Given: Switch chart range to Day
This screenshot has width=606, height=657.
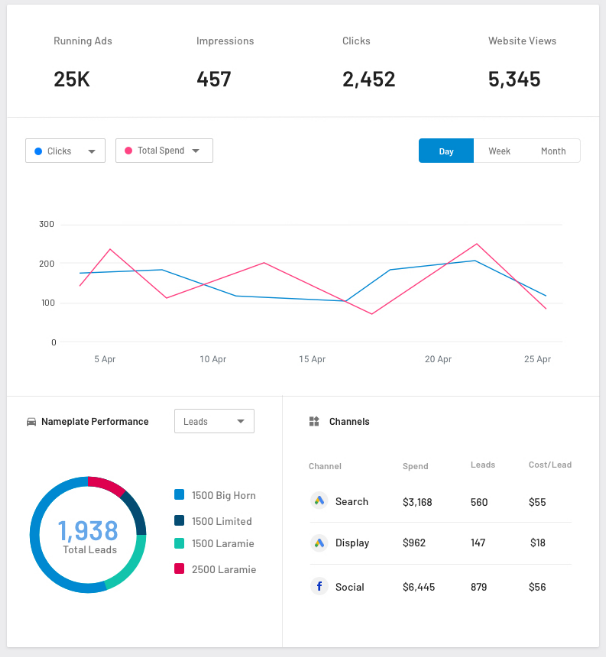Looking at the screenshot, I should click(x=446, y=151).
